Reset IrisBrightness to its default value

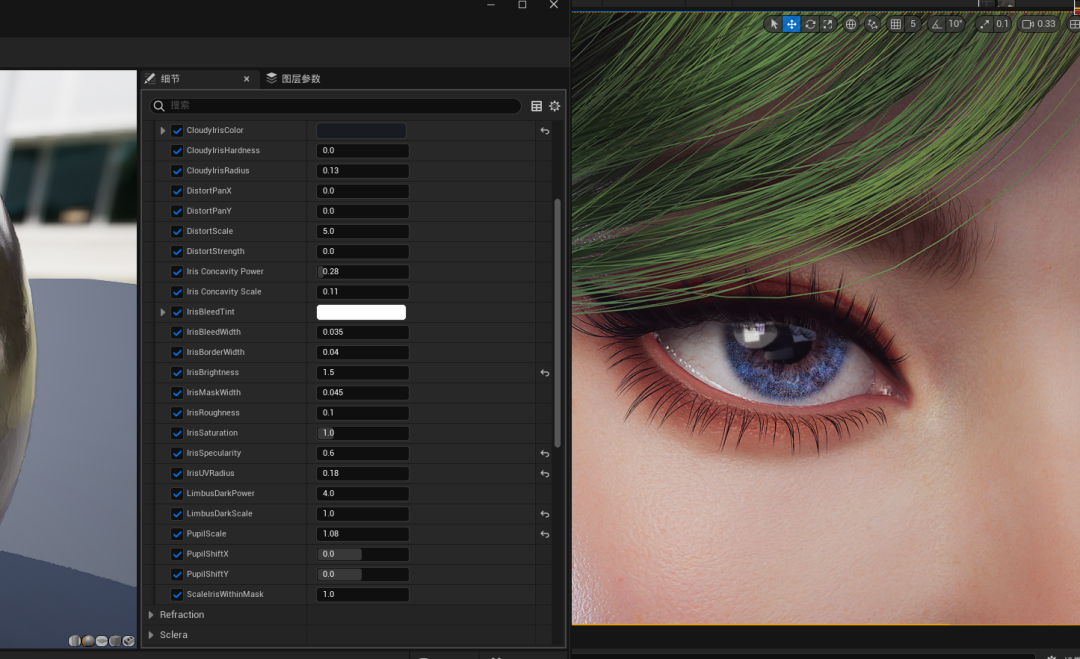(x=545, y=373)
